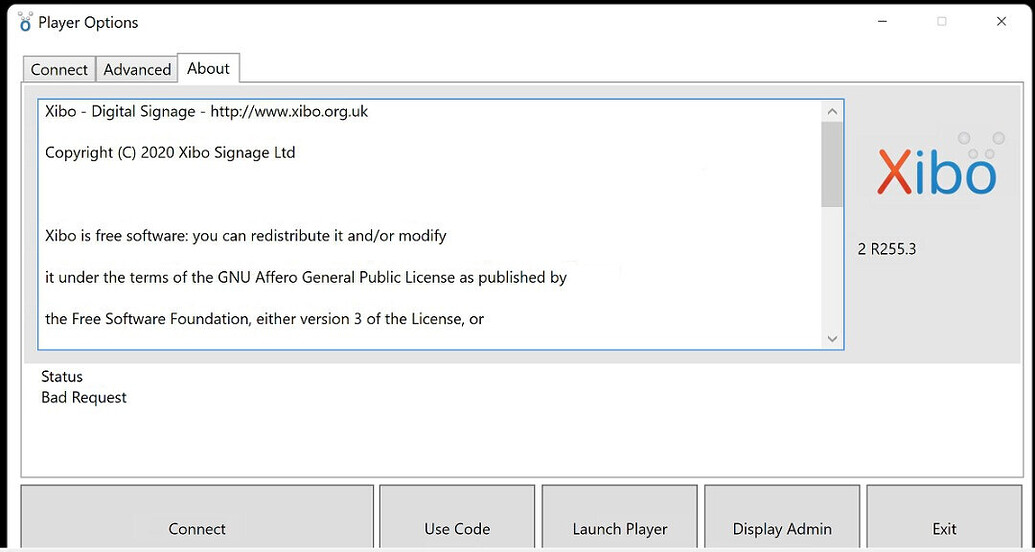
Task: Close the Player Options window
Action: click(x=1001, y=21)
